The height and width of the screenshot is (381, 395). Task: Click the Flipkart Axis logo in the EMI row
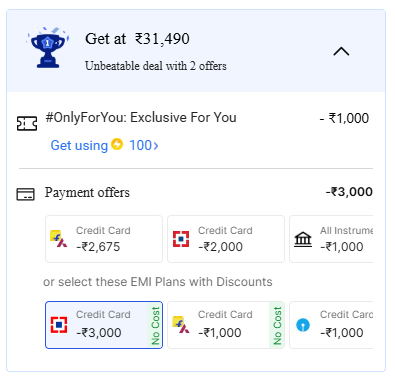coord(181,324)
